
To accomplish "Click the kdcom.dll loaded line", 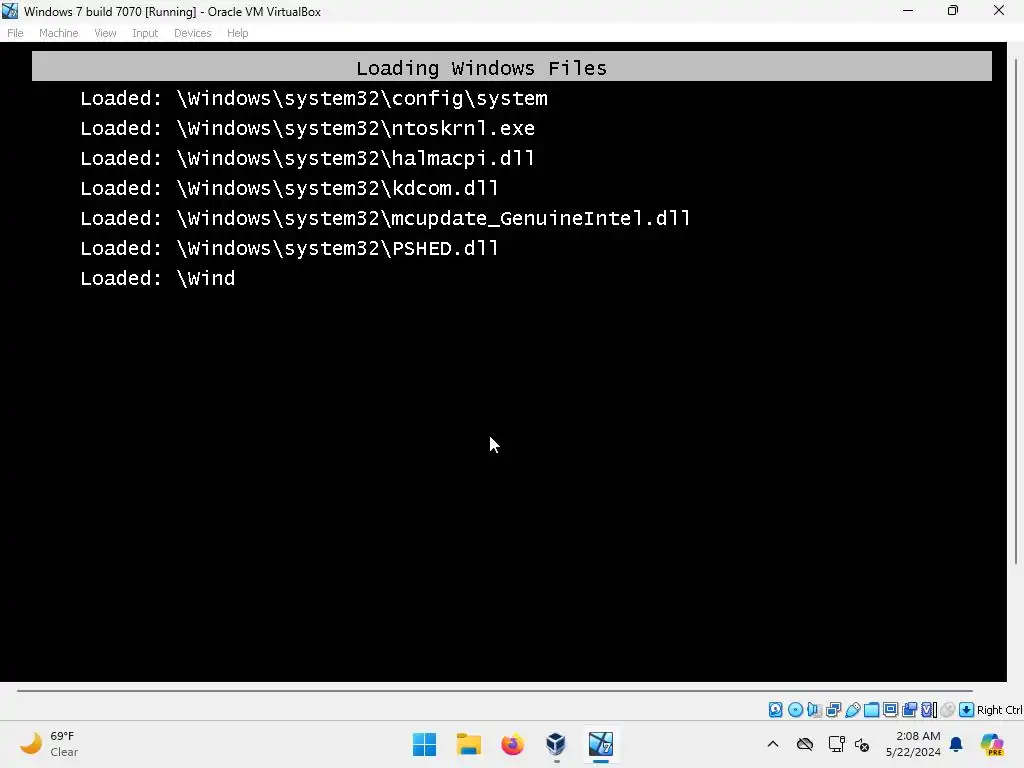I will [x=289, y=188].
